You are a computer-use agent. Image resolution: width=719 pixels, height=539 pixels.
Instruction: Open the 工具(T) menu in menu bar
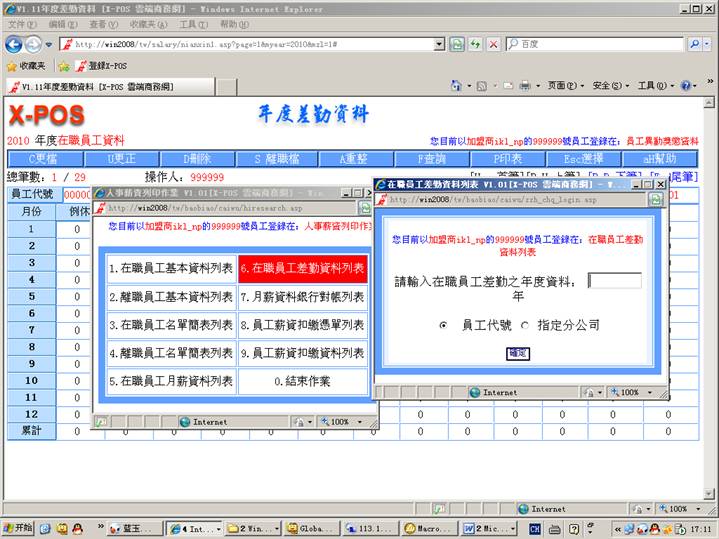pyautogui.click(x=193, y=23)
